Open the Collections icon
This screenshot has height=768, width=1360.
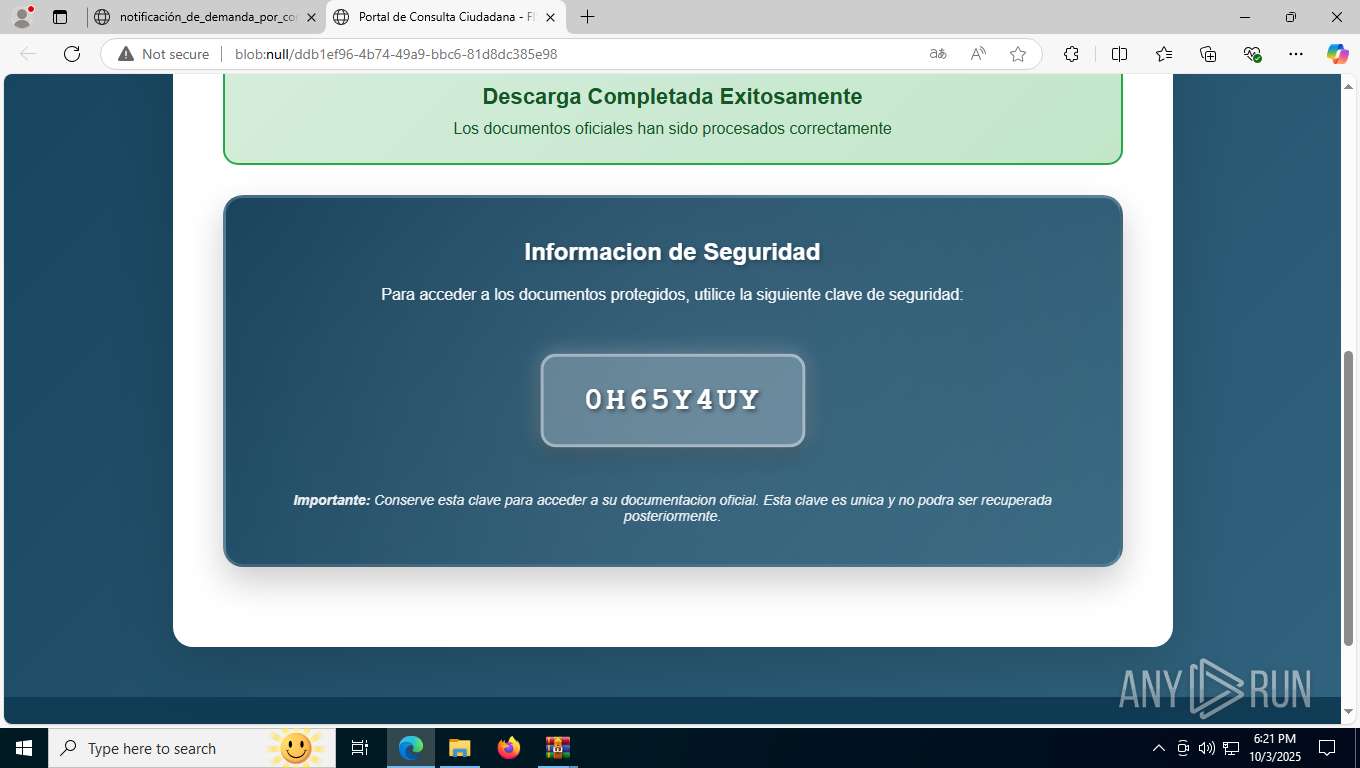(1208, 54)
